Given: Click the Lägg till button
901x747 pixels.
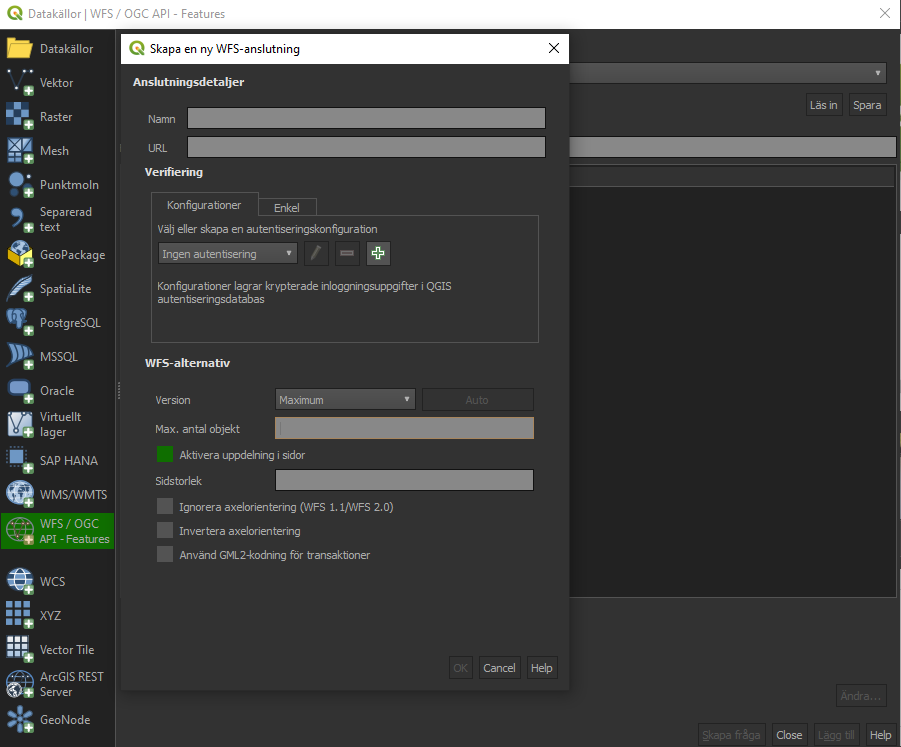Looking at the screenshot, I should [x=836, y=735].
